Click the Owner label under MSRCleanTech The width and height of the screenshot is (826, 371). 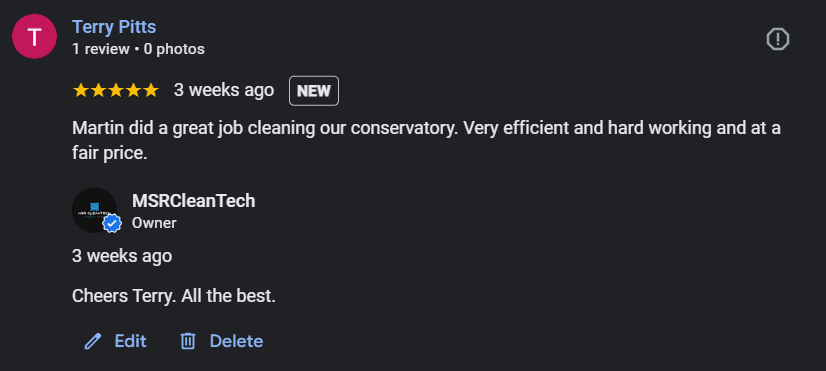point(154,223)
